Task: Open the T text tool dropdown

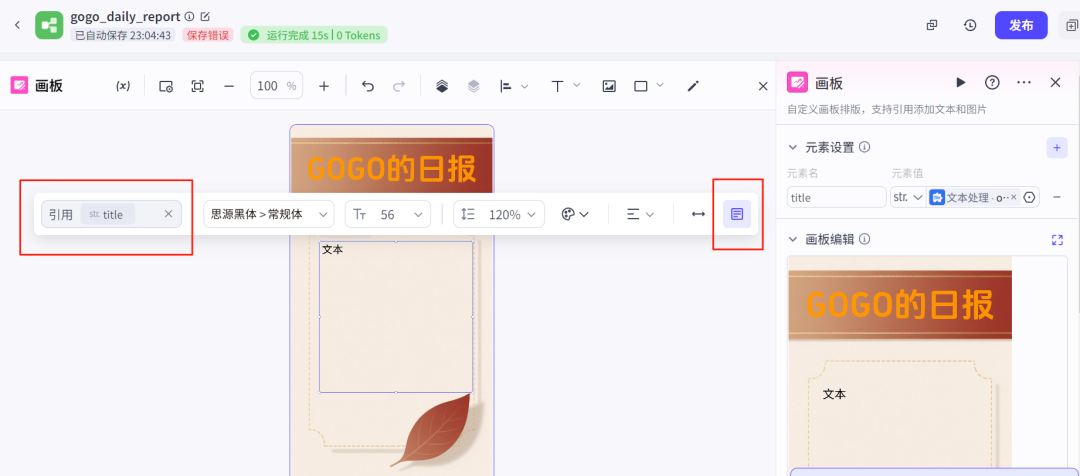Action: point(565,86)
